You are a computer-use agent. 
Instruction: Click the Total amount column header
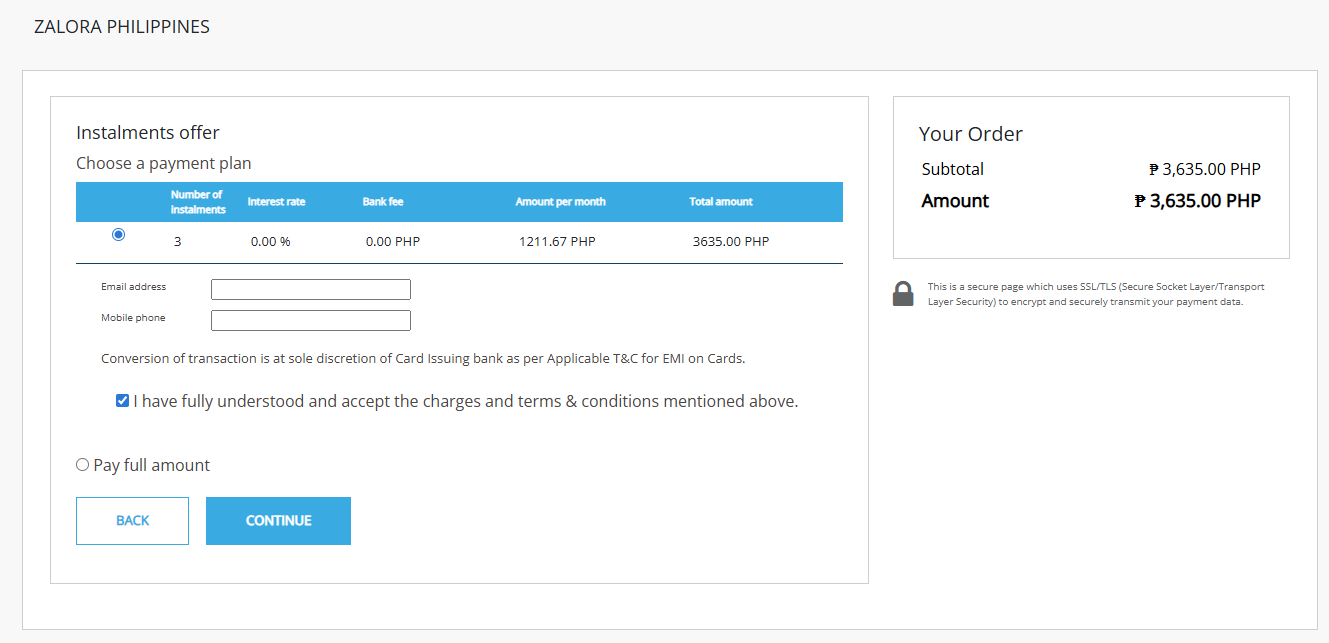pyautogui.click(x=721, y=202)
